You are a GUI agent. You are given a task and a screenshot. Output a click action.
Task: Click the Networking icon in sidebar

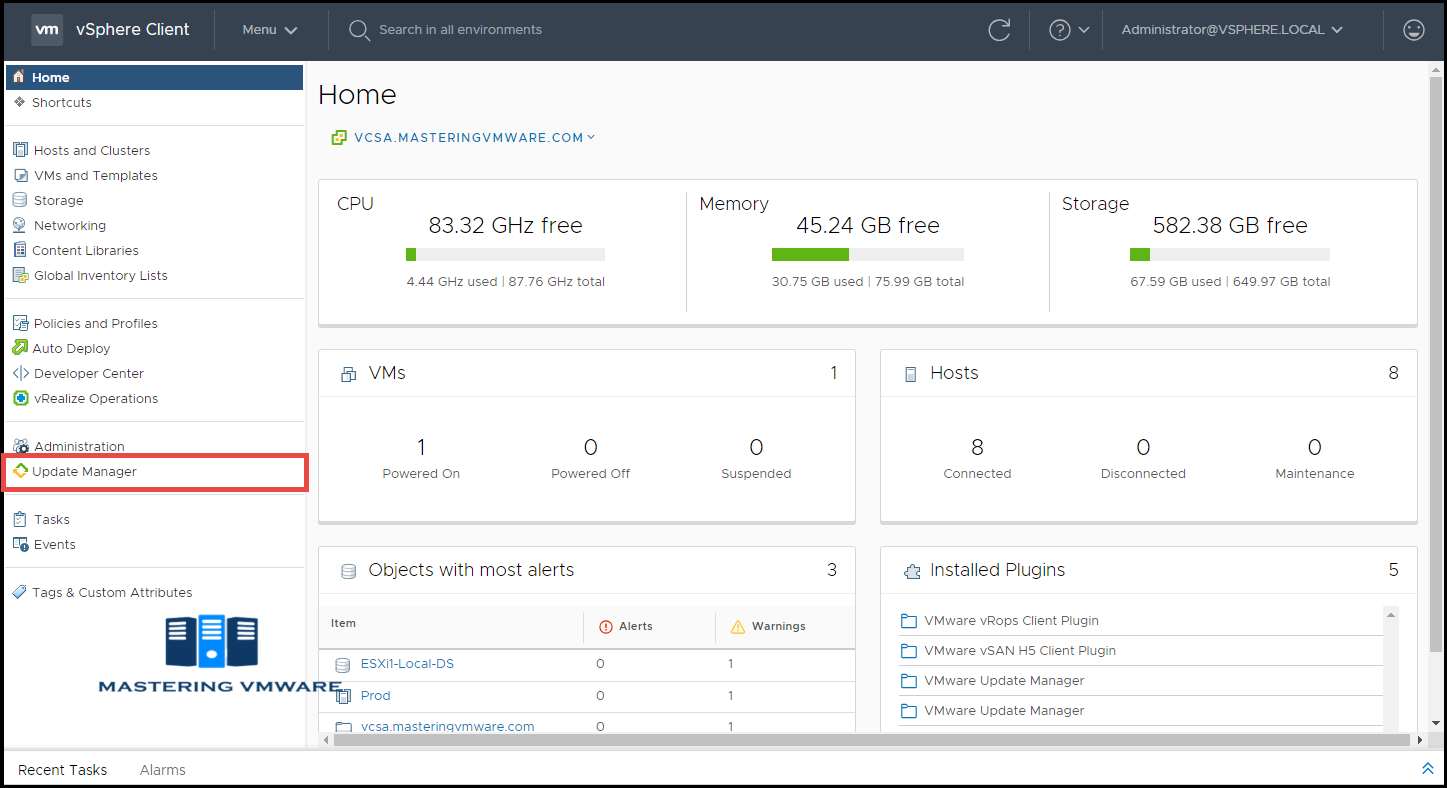pos(20,225)
